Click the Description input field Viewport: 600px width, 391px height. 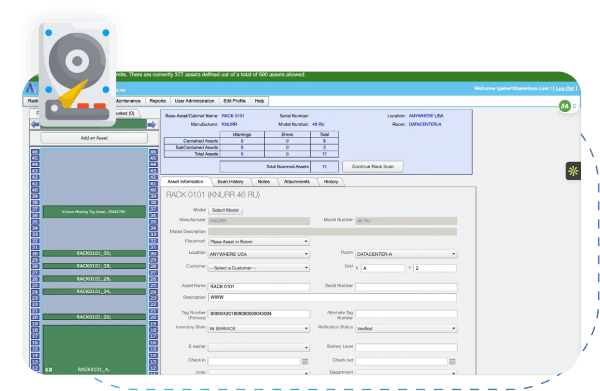pyautogui.click(x=332, y=297)
